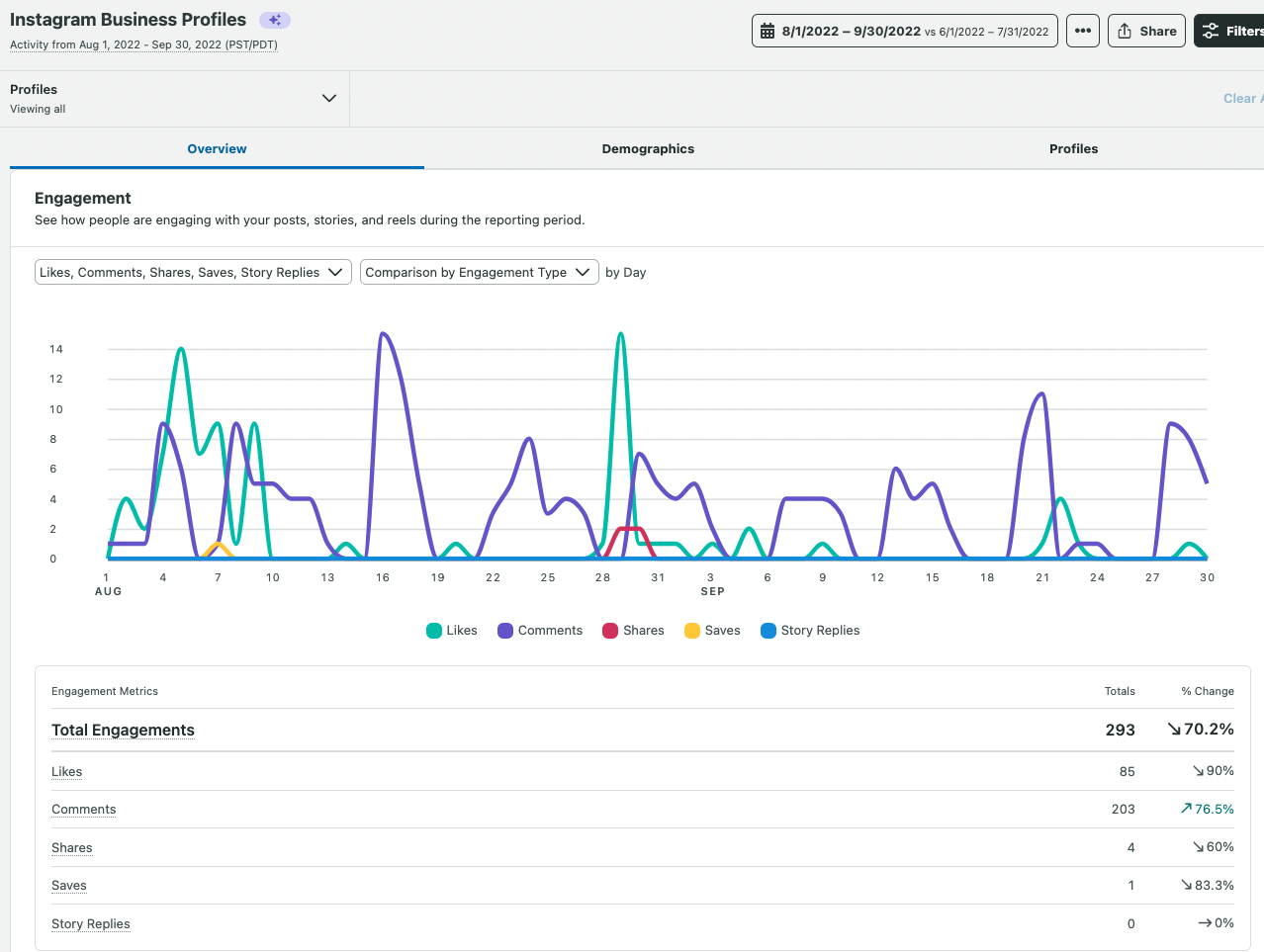This screenshot has height=952, width=1264.
Task: Open the three-dot more options menu
Action: click(1083, 31)
